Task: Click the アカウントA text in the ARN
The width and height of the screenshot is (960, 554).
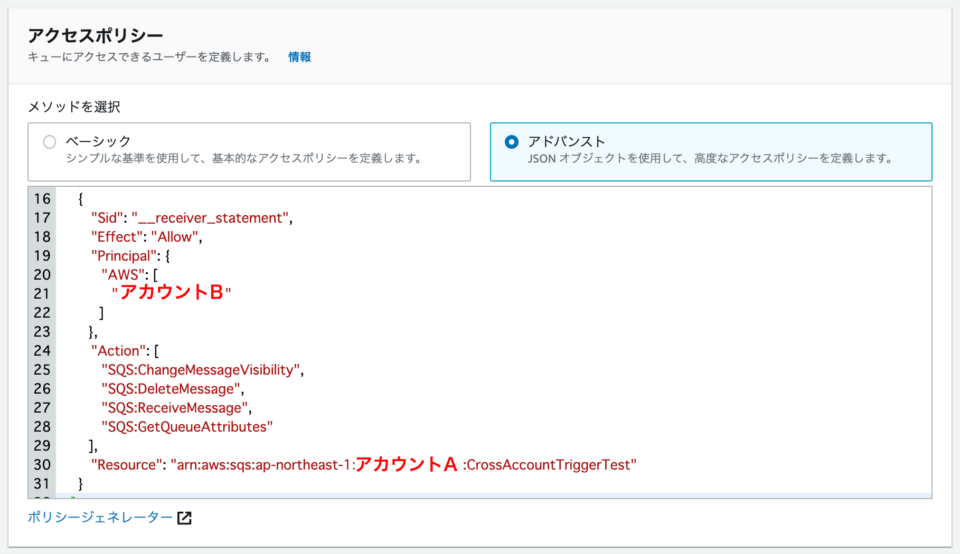Action: [x=407, y=465]
